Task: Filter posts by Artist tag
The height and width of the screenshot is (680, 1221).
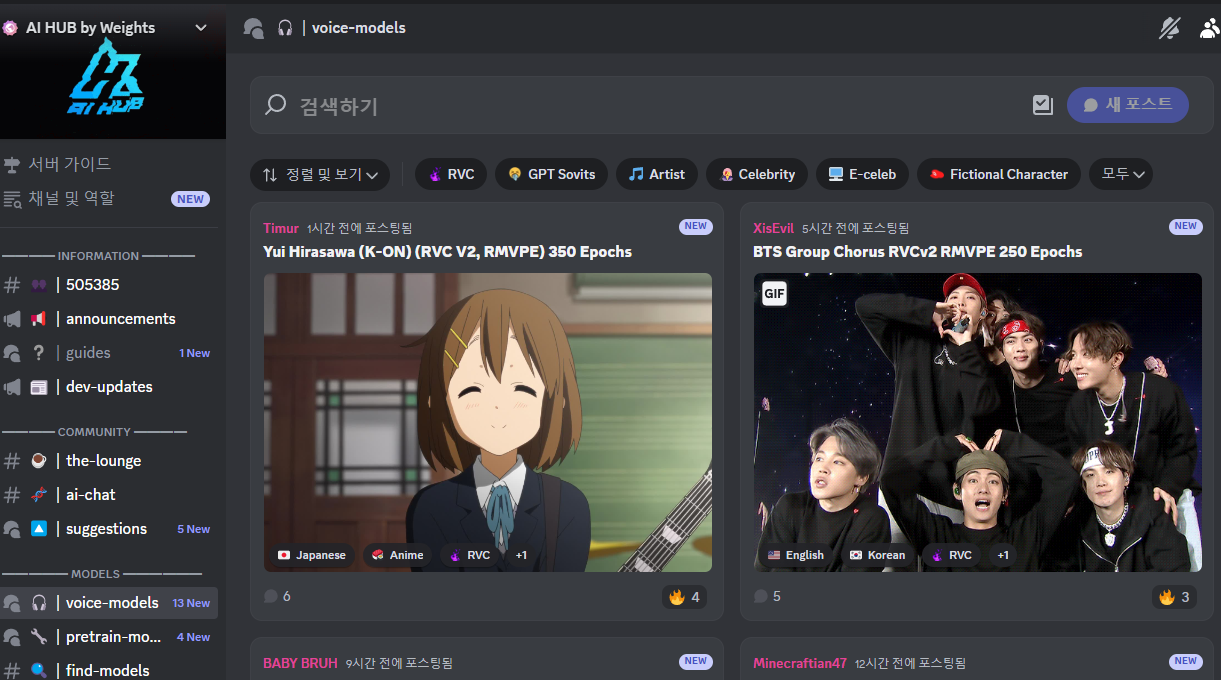Action: [657, 174]
